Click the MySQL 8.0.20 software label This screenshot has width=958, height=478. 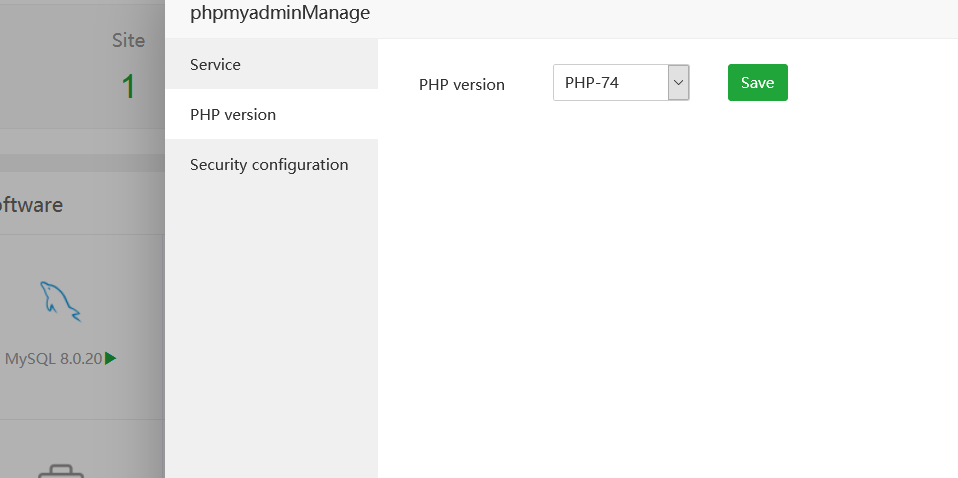(x=54, y=358)
